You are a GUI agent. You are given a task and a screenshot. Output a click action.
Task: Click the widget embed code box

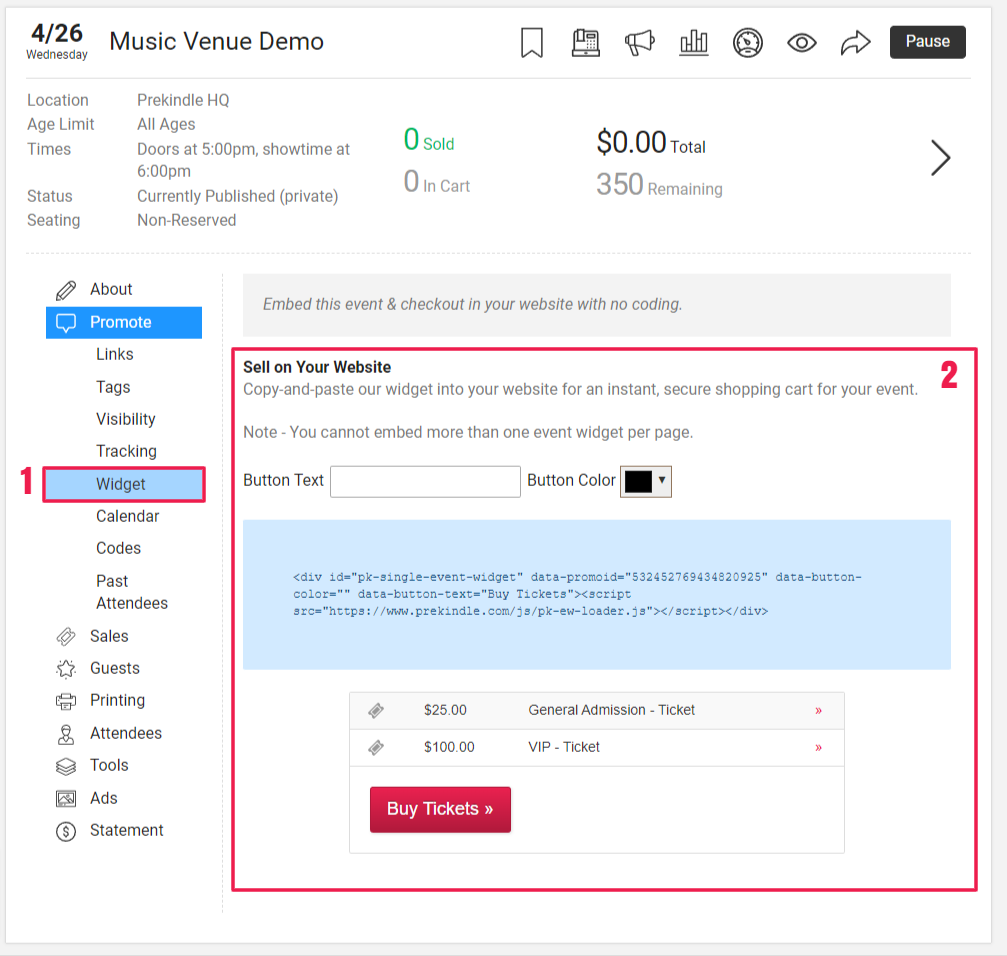pyautogui.click(x=597, y=595)
